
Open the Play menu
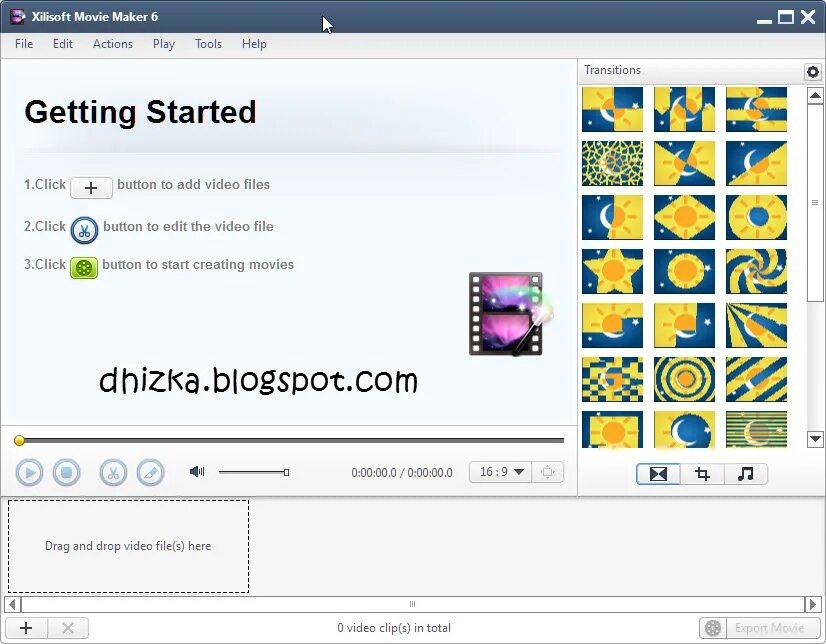coord(164,44)
